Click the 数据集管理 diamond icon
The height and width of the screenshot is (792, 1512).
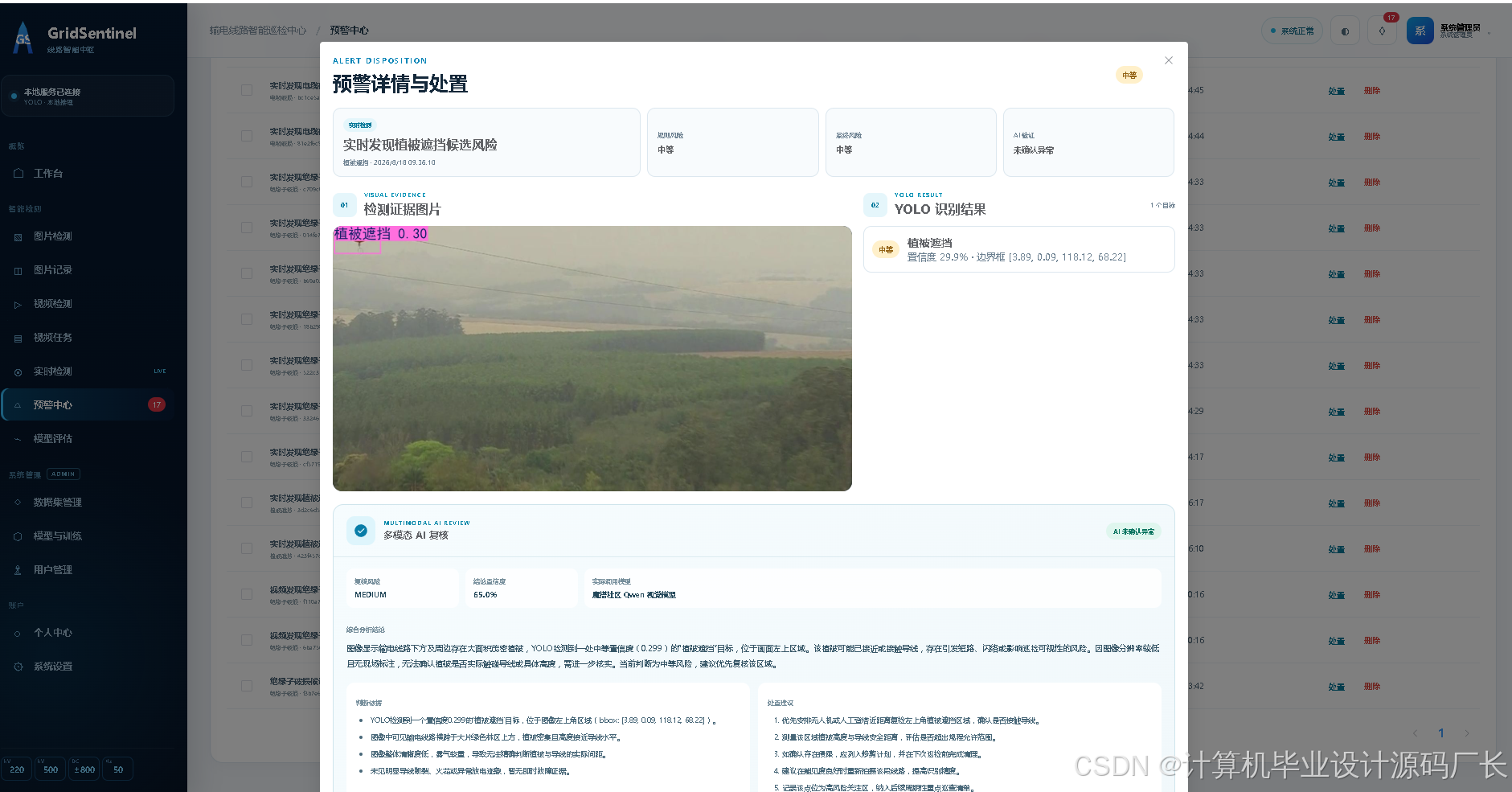[18, 503]
